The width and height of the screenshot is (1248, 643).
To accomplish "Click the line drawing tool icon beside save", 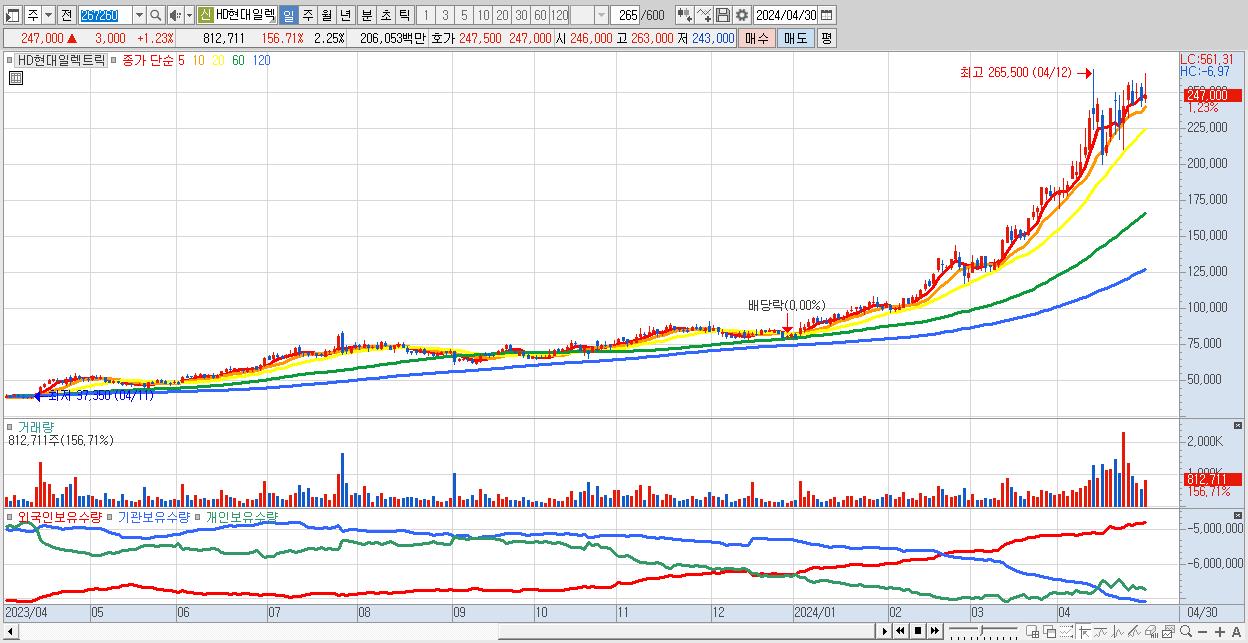I will 704,15.
